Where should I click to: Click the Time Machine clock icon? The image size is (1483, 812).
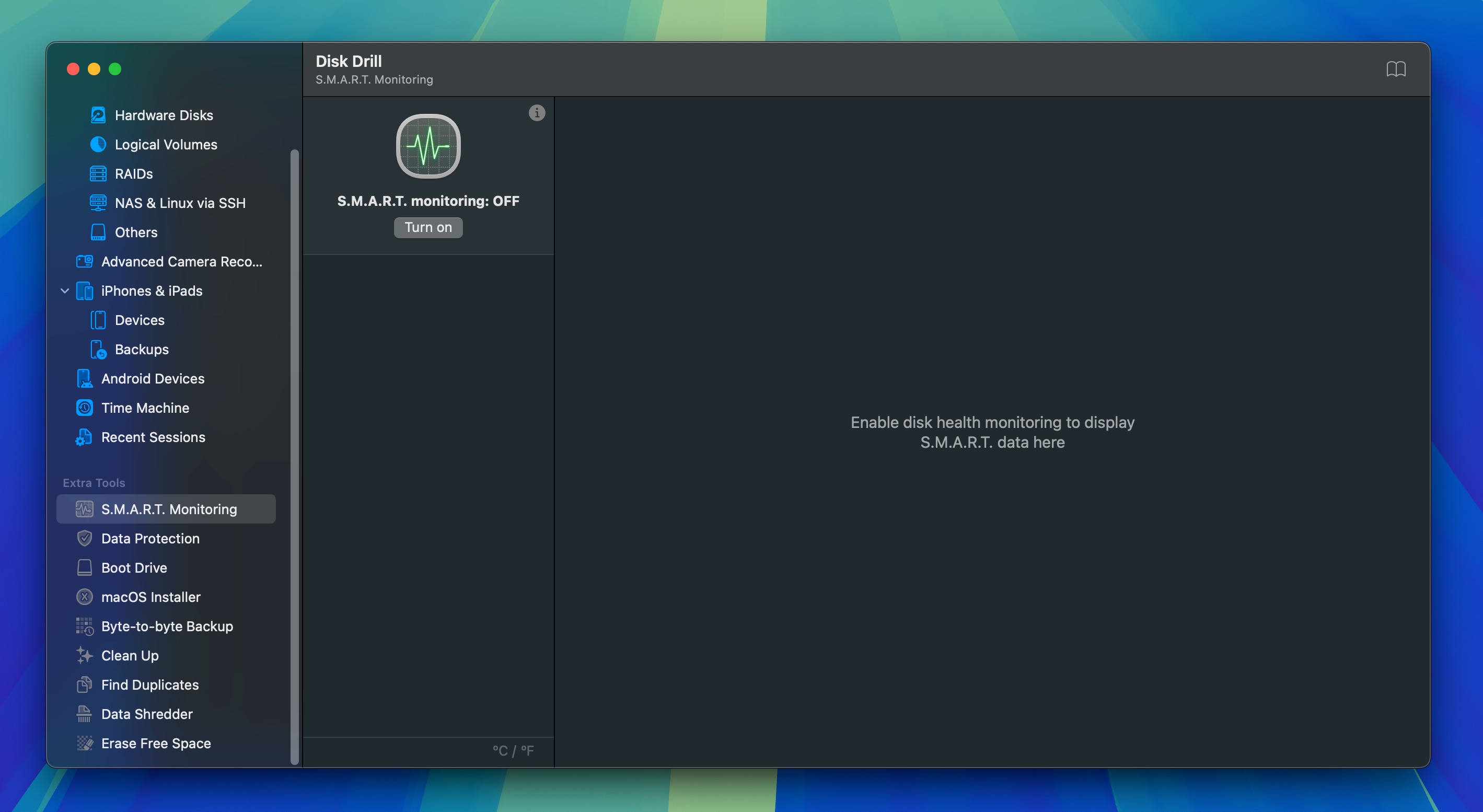pos(85,408)
